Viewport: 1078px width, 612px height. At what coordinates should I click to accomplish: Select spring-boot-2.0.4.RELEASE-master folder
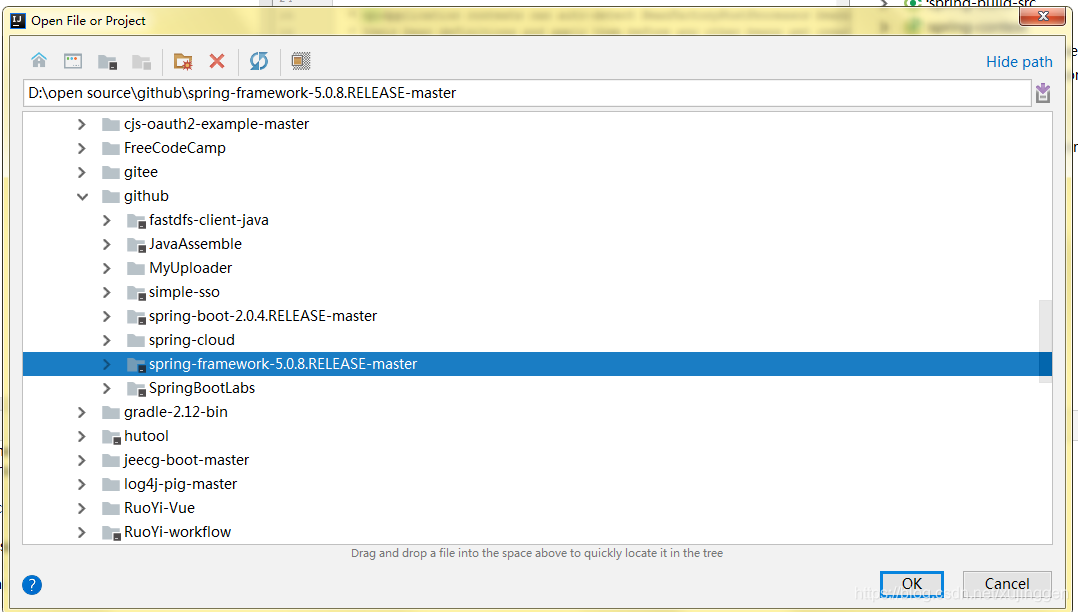pyautogui.click(x=263, y=316)
